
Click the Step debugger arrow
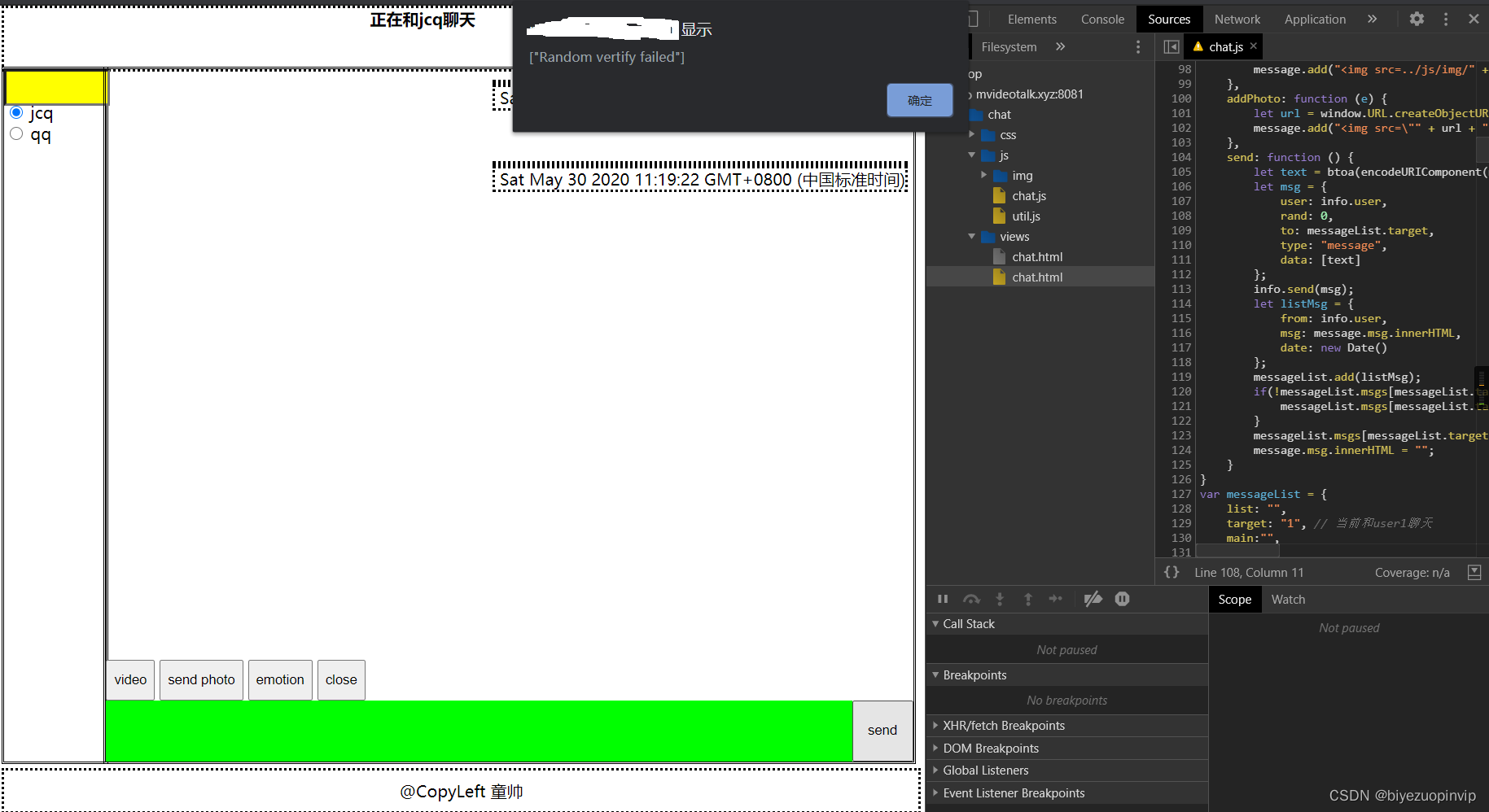coord(1056,599)
